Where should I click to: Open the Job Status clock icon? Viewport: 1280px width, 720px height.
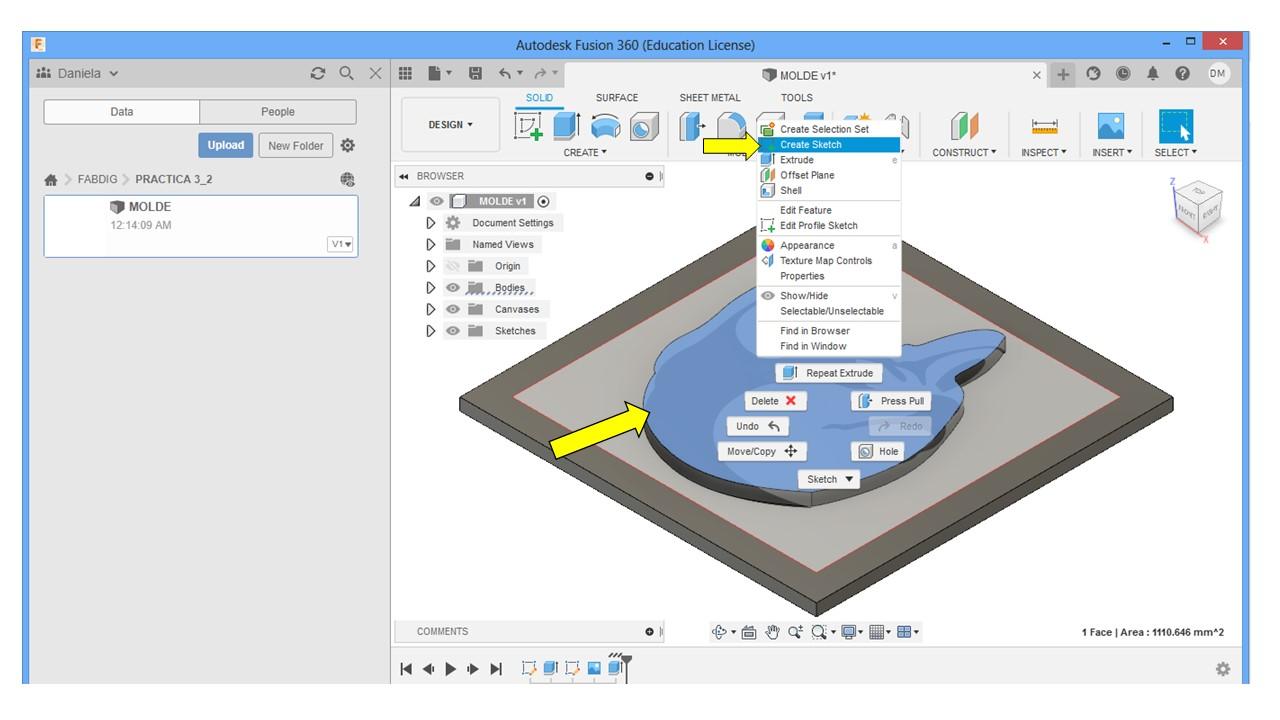(1122, 74)
